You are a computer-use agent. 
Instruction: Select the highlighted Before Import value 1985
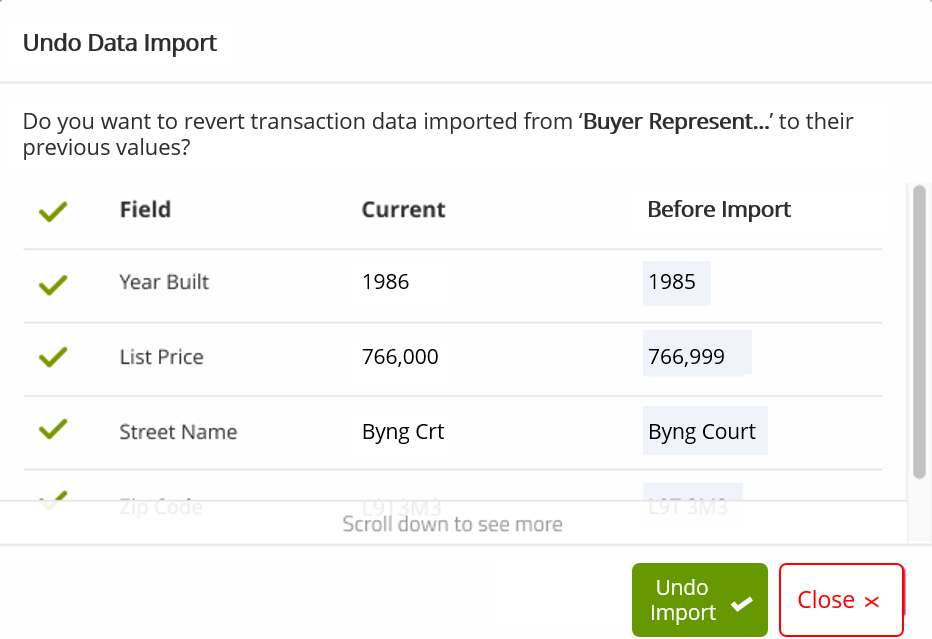[676, 282]
